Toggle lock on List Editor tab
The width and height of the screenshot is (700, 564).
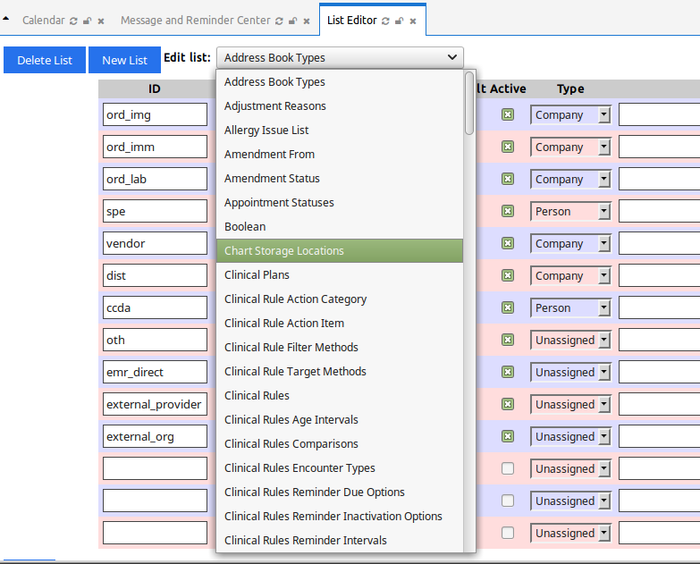tap(400, 21)
